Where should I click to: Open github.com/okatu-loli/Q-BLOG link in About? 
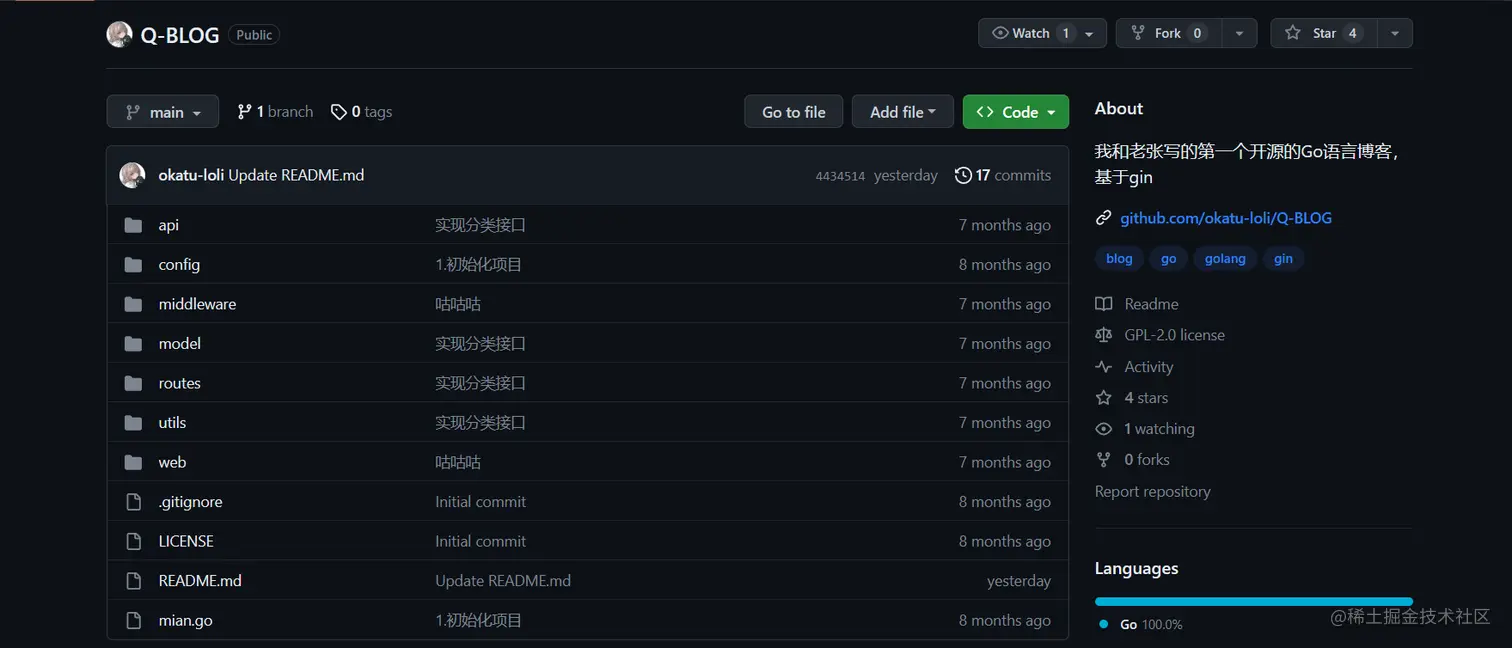1226,218
